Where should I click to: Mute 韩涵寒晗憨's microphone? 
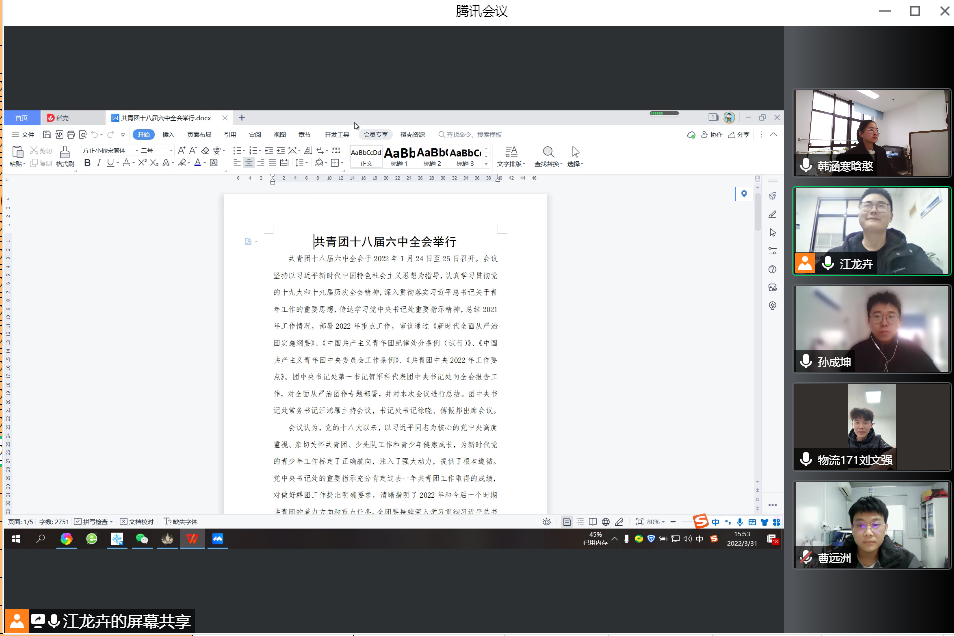click(x=804, y=166)
